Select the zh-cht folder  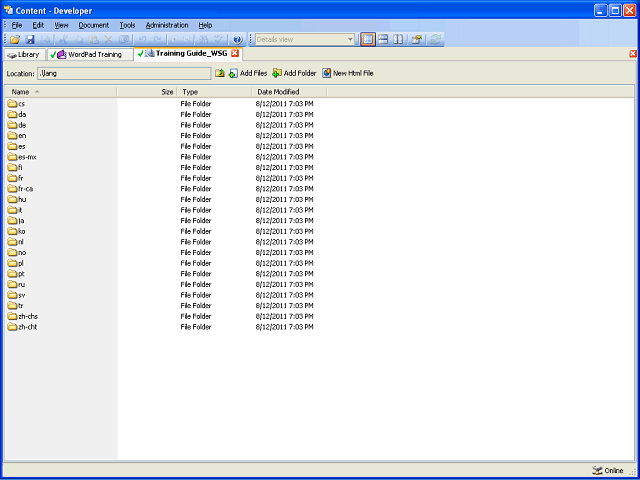point(22,327)
